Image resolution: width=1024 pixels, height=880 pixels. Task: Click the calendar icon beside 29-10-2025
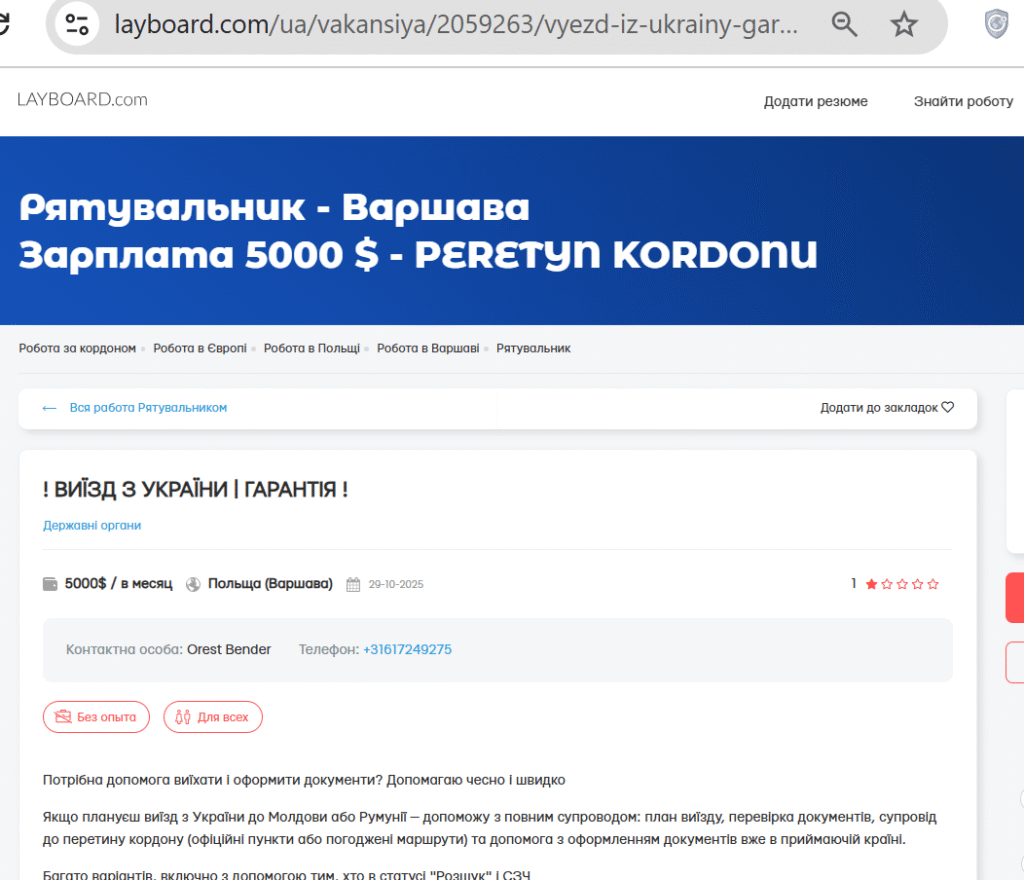click(353, 584)
